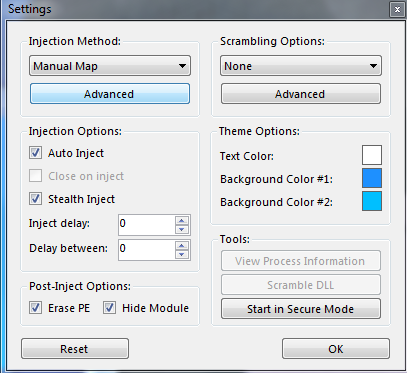
Task: Decrease Delay between with down arrow
Action: click(182, 254)
